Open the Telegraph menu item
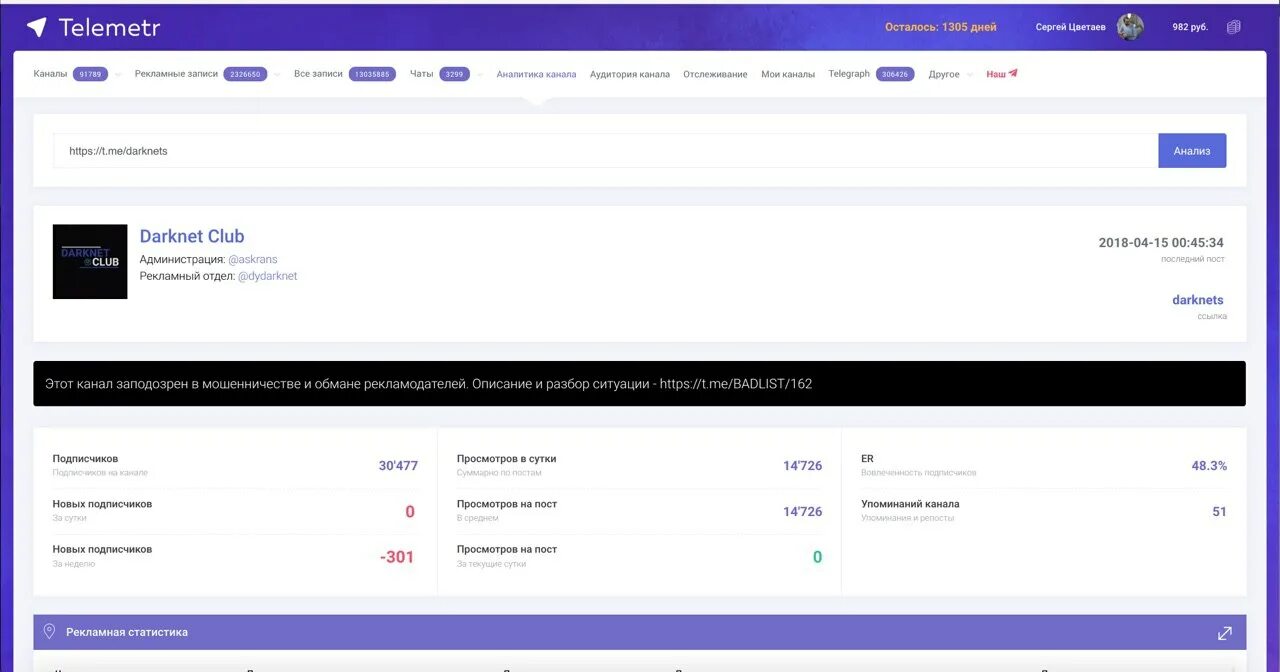The image size is (1280, 672). (849, 74)
